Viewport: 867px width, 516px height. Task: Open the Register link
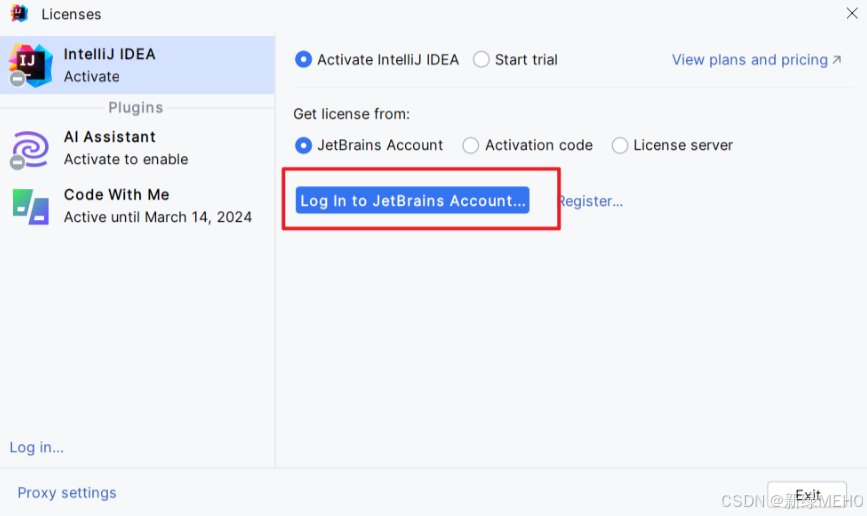pyautogui.click(x=590, y=201)
